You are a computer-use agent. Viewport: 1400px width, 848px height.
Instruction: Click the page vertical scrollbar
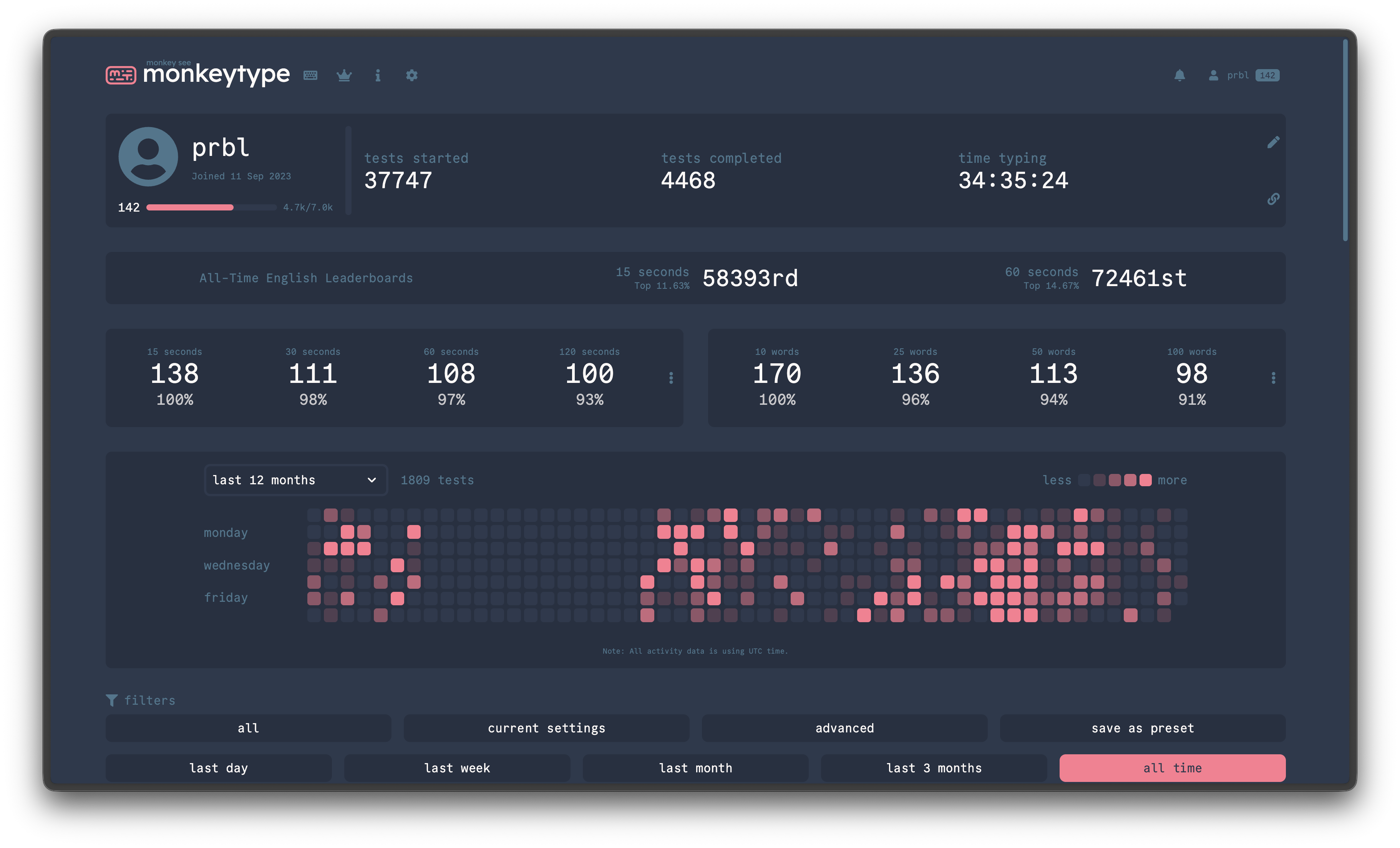coord(1345,140)
